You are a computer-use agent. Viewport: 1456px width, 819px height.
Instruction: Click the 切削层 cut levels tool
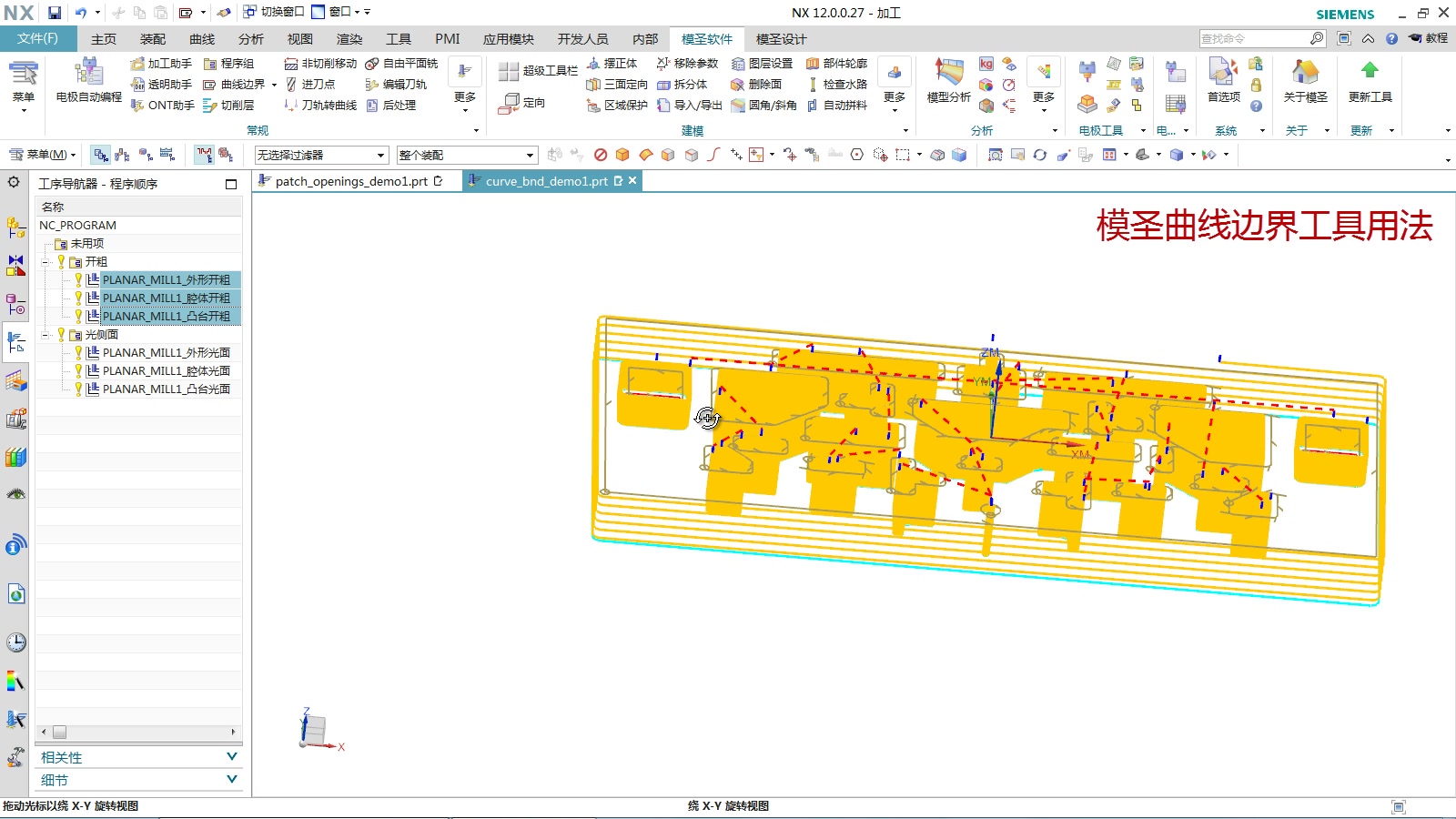(228, 106)
